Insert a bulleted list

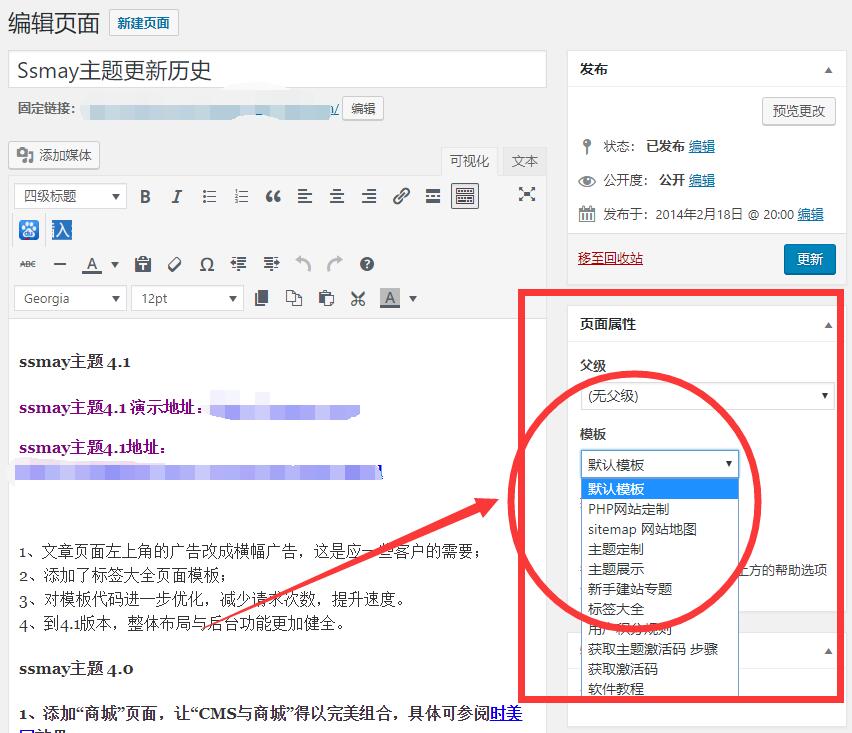coord(209,196)
